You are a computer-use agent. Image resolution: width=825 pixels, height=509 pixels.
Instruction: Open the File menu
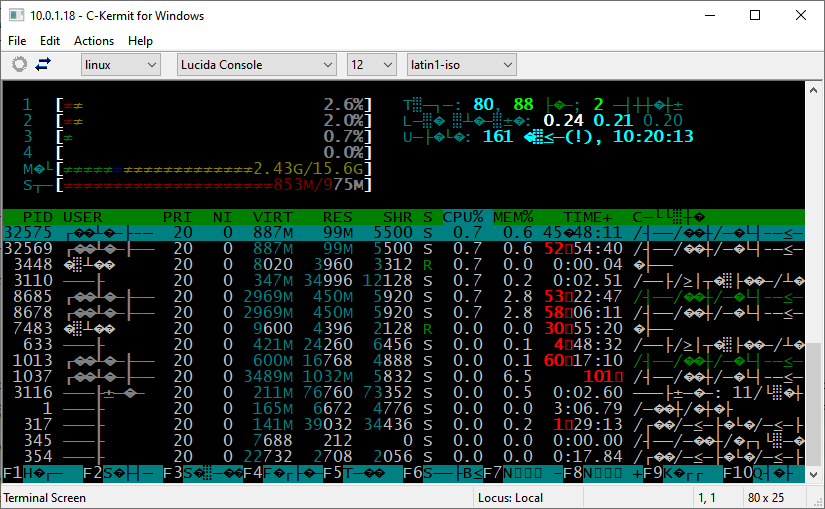(17, 41)
